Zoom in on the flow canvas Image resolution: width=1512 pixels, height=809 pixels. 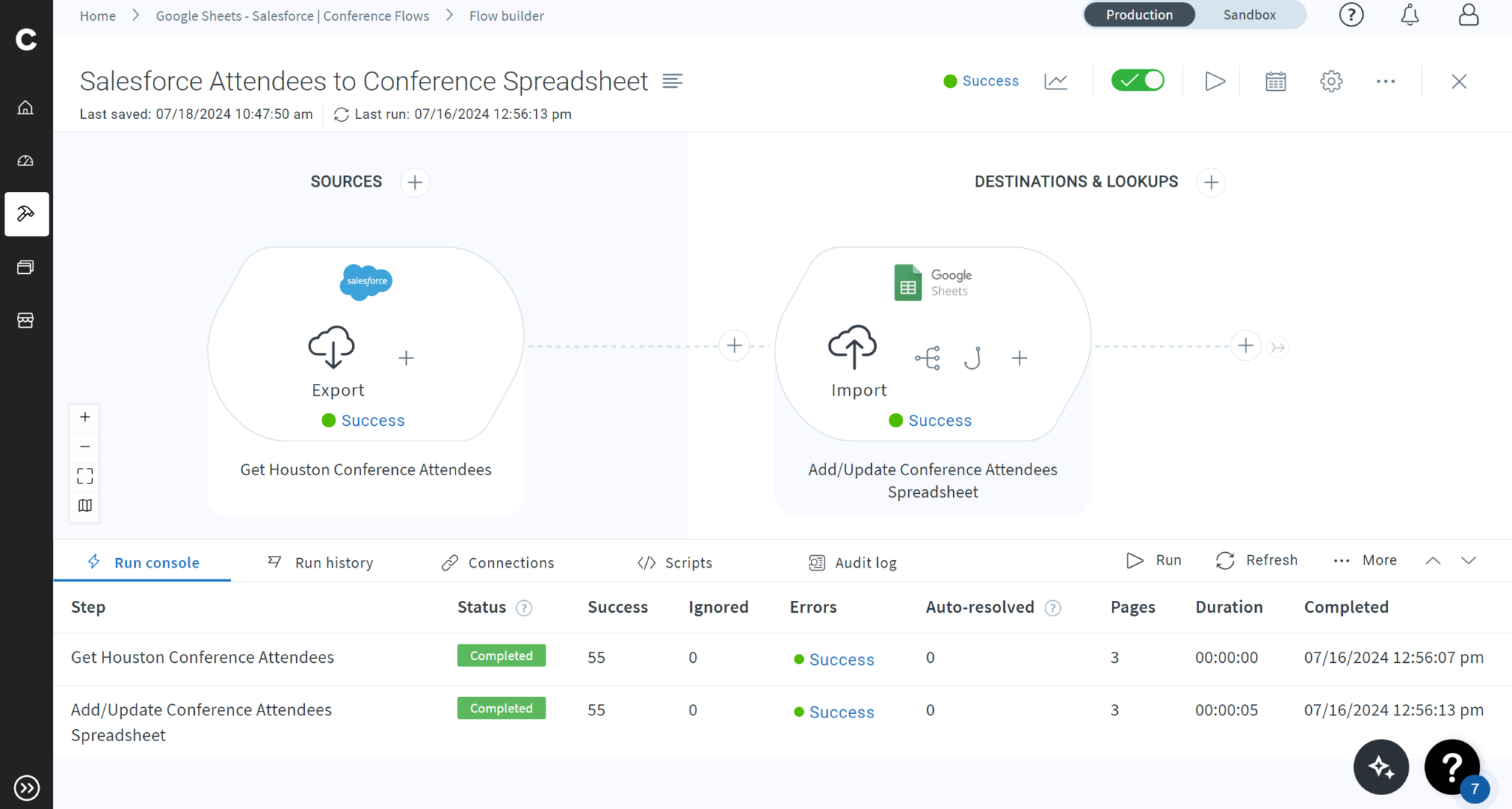[84, 416]
